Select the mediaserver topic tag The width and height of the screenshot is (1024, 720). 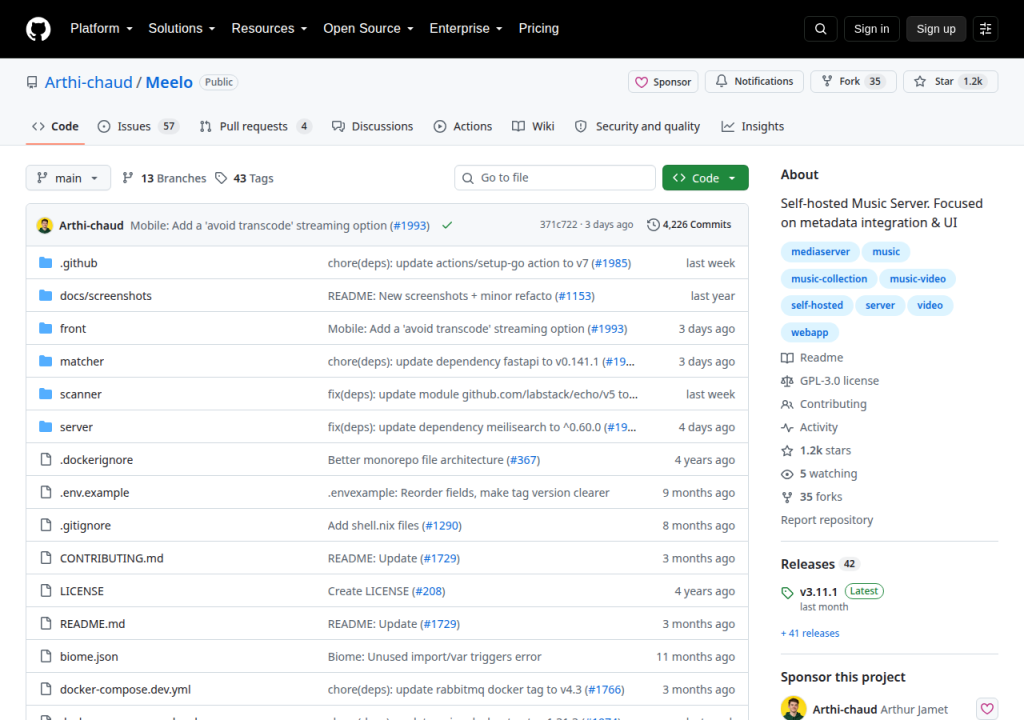point(820,252)
